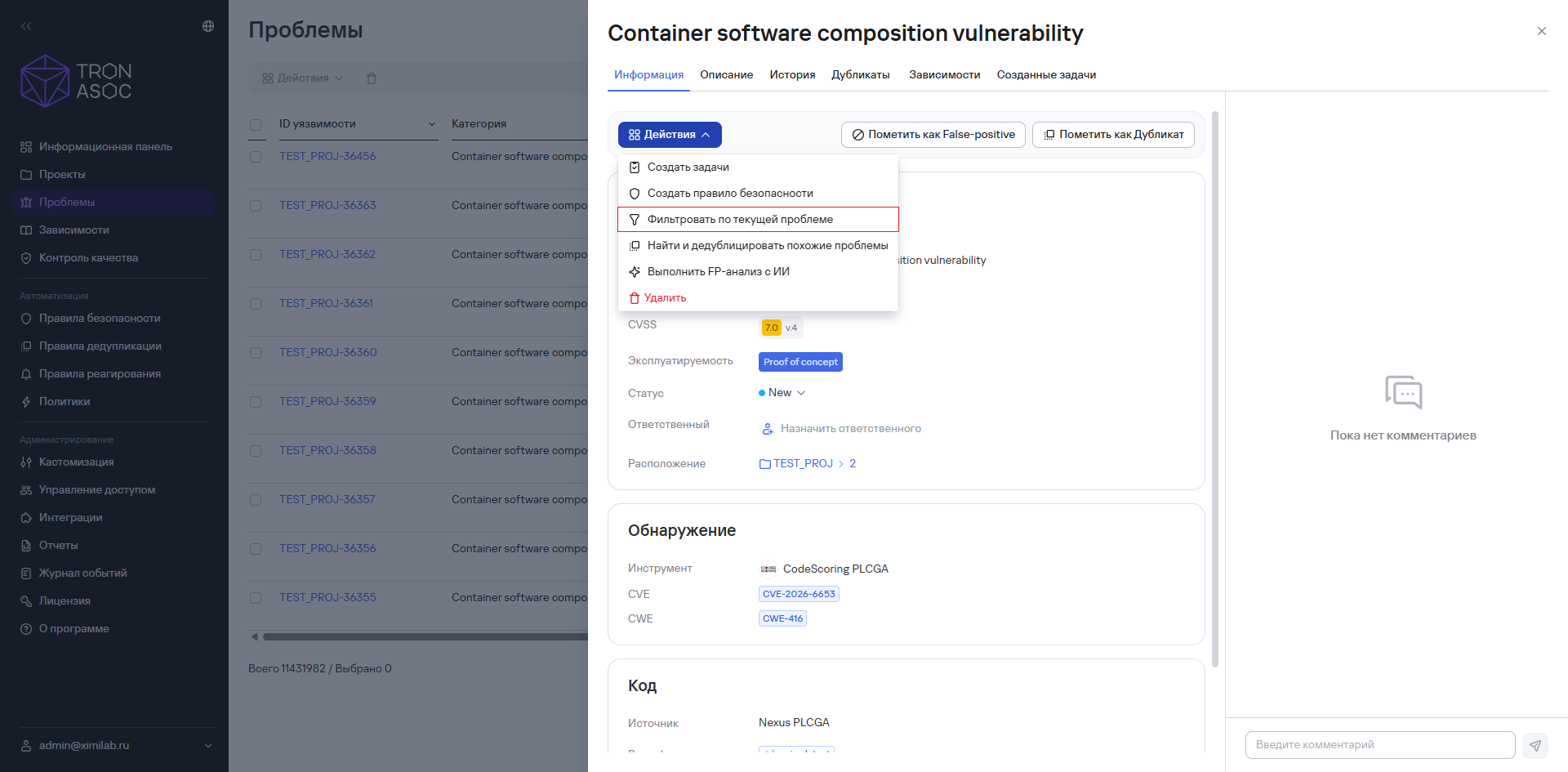Viewport: 1568px width, 772px height.
Task: Switch to the Зависимости tab in panel
Action: coord(944,75)
